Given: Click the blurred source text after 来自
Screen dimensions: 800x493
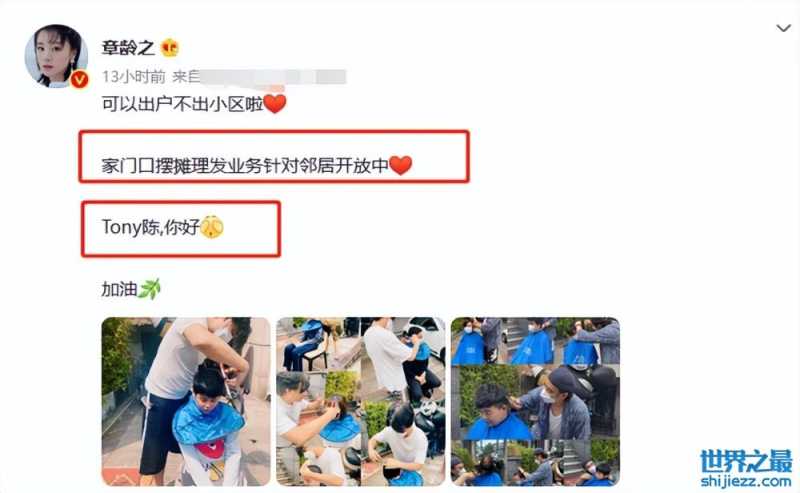Looking at the screenshot, I should [273, 77].
